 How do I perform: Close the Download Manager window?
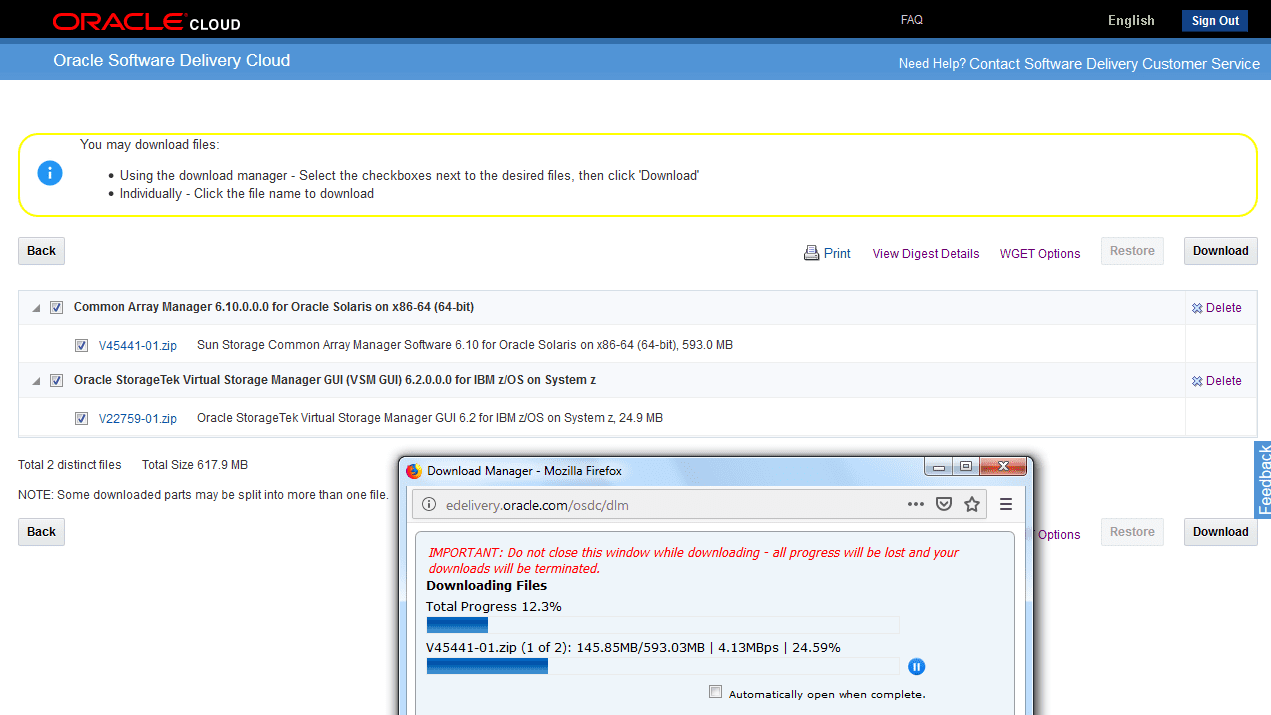click(1003, 467)
